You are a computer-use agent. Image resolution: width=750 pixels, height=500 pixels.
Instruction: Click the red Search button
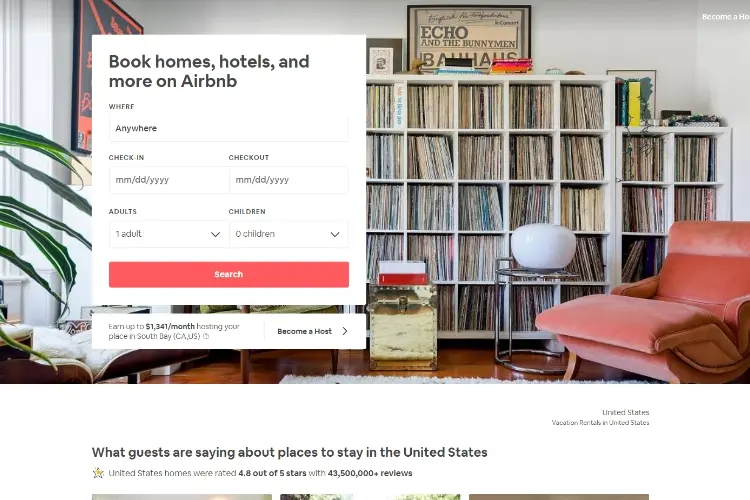pyautogui.click(x=229, y=275)
